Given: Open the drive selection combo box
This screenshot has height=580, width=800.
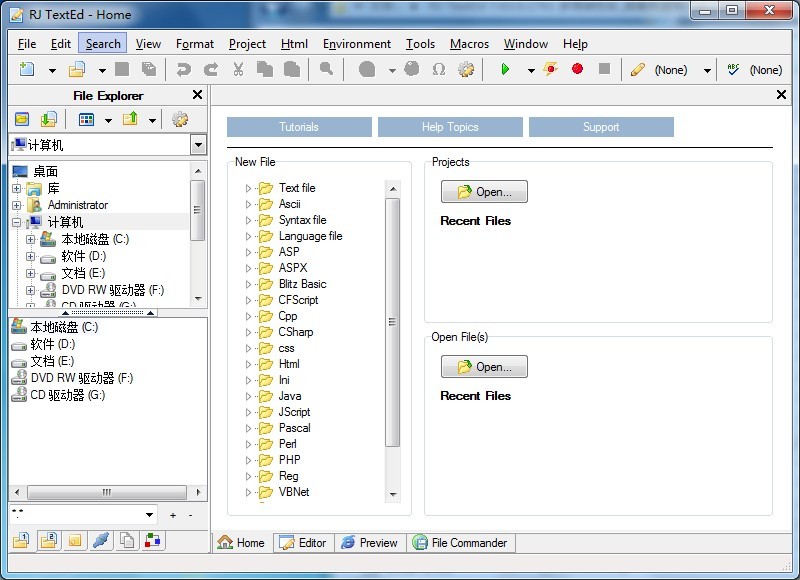Looking at the screenshot, I should click(x=197, y=145).
